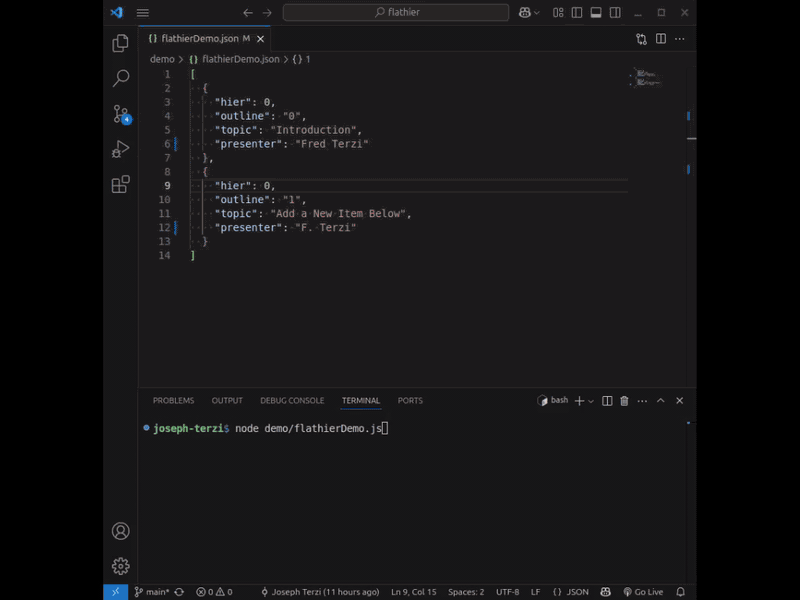Toggle the bottom panel visibility
Screen dimensions: 800x600
coord(596,13)
